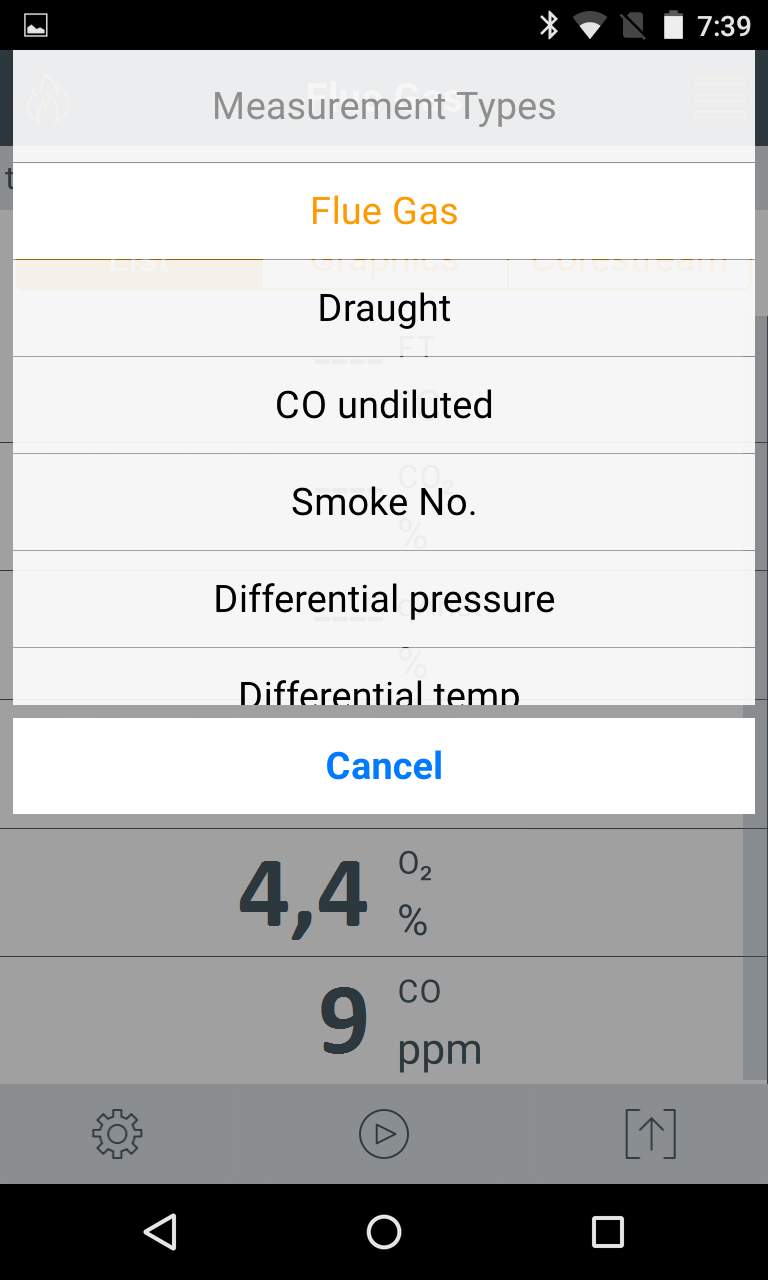Choose Draught from the list
Screen dimensions: 768x1280
tap(384, 308)
